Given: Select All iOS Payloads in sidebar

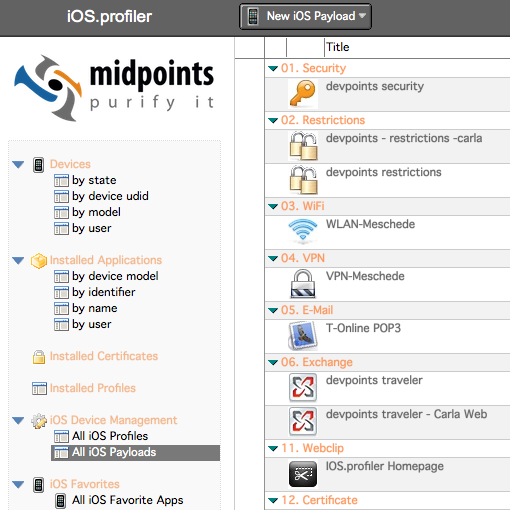Looking at the screenshot, I should coord(135,453).
